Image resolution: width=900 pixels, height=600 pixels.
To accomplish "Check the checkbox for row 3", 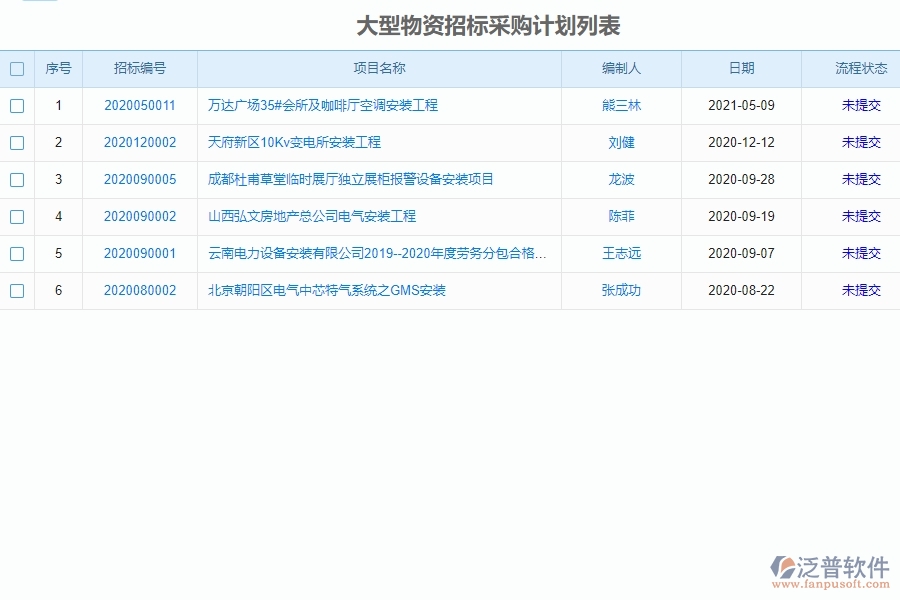I will tap(17, 179).
